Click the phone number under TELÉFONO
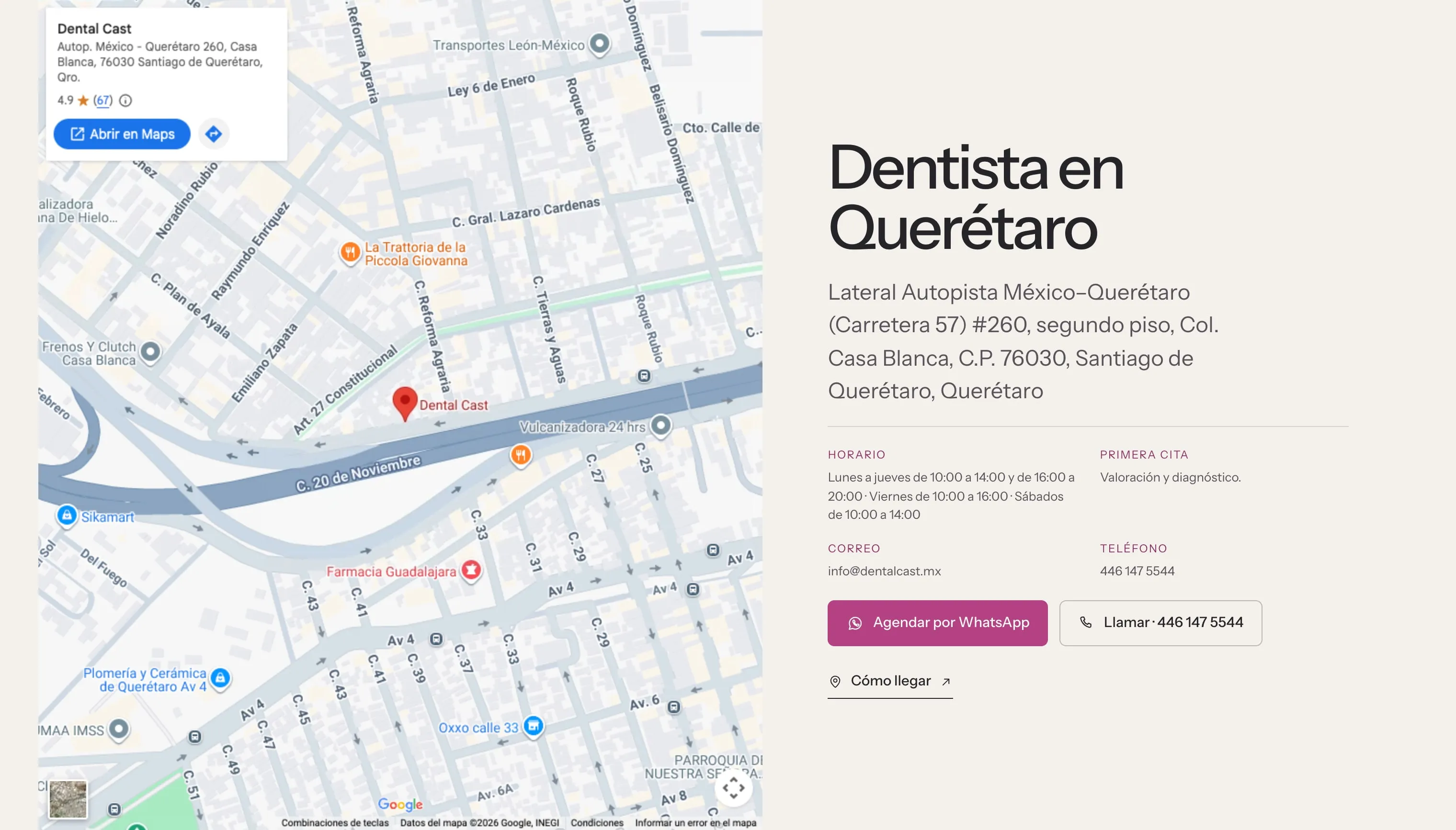 tap(1137, 571)
